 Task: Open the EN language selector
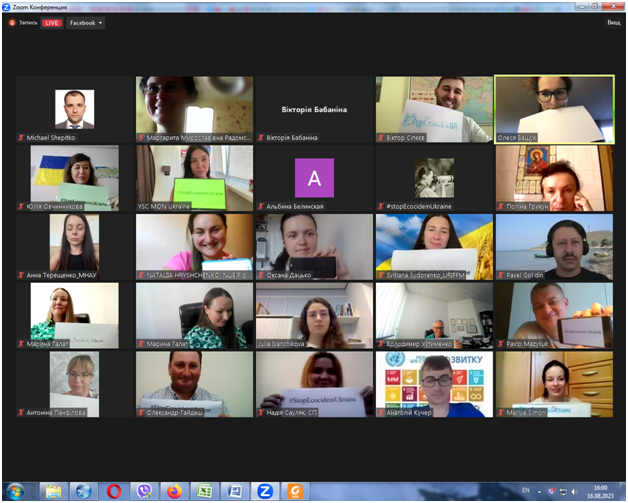(526, 491)
